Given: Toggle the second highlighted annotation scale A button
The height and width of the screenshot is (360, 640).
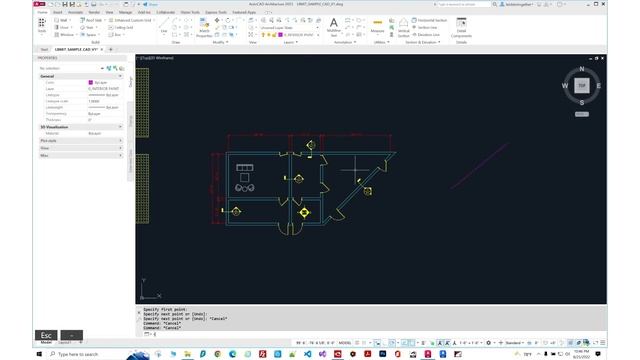Looking at the screenshot, I should pyautogui.click(x=447, y=343).
